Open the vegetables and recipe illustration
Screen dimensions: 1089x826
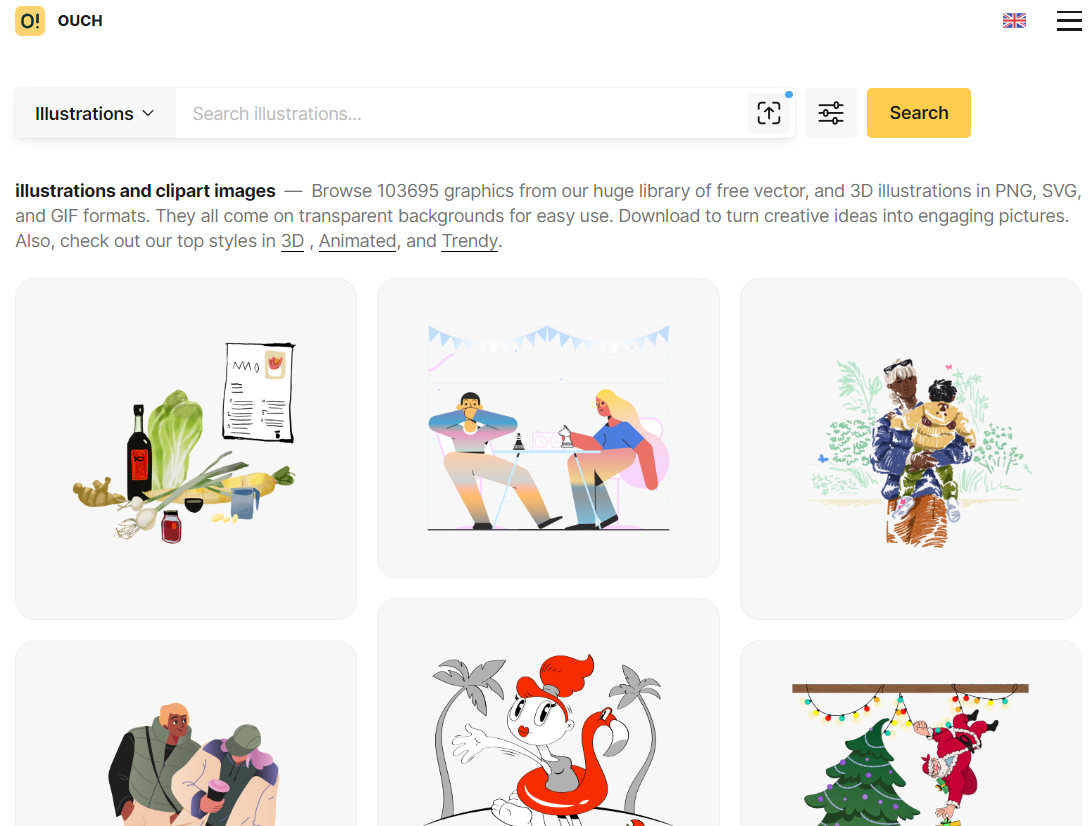click(x=186, y=449)
